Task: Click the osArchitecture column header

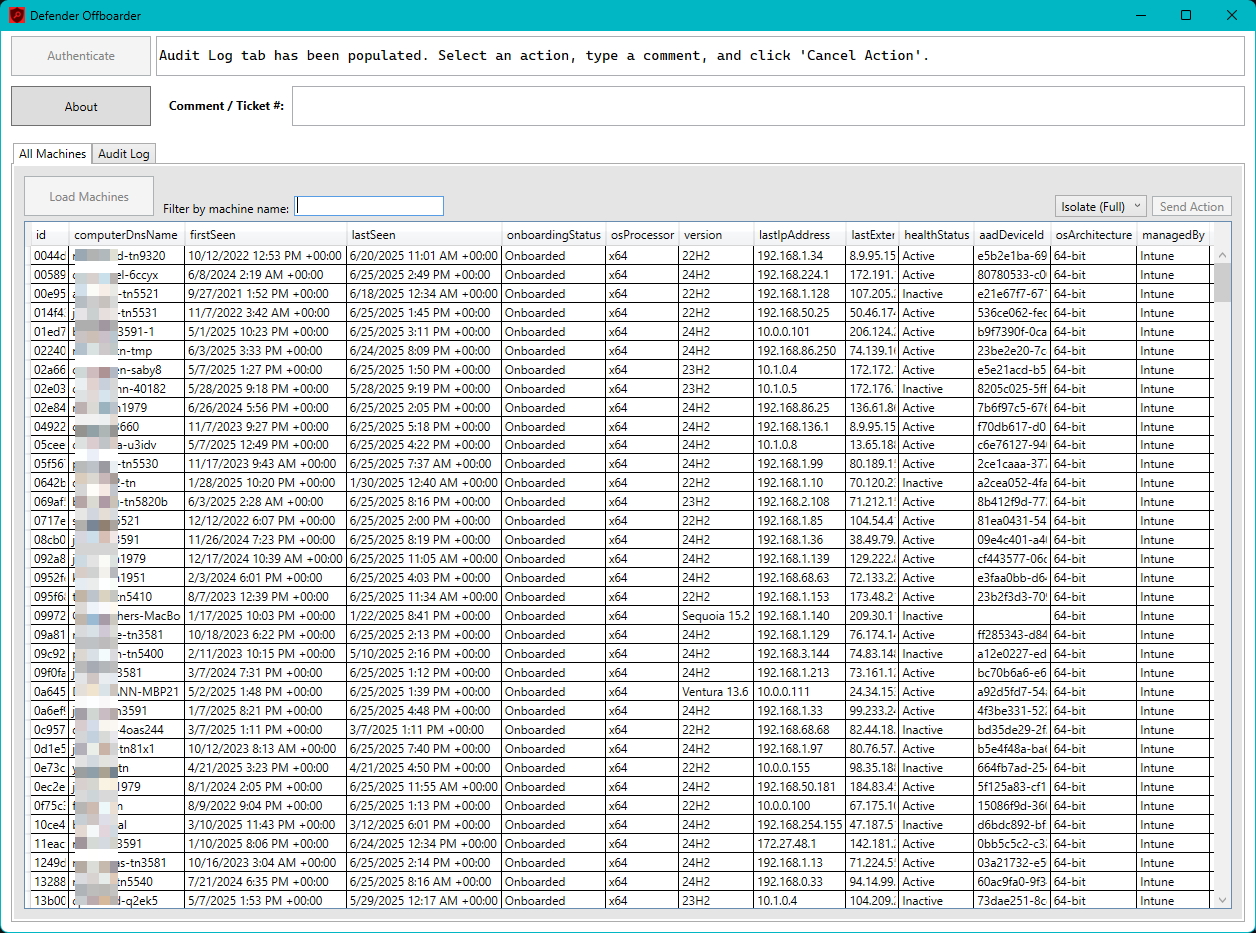Action: coord(1094,235)
